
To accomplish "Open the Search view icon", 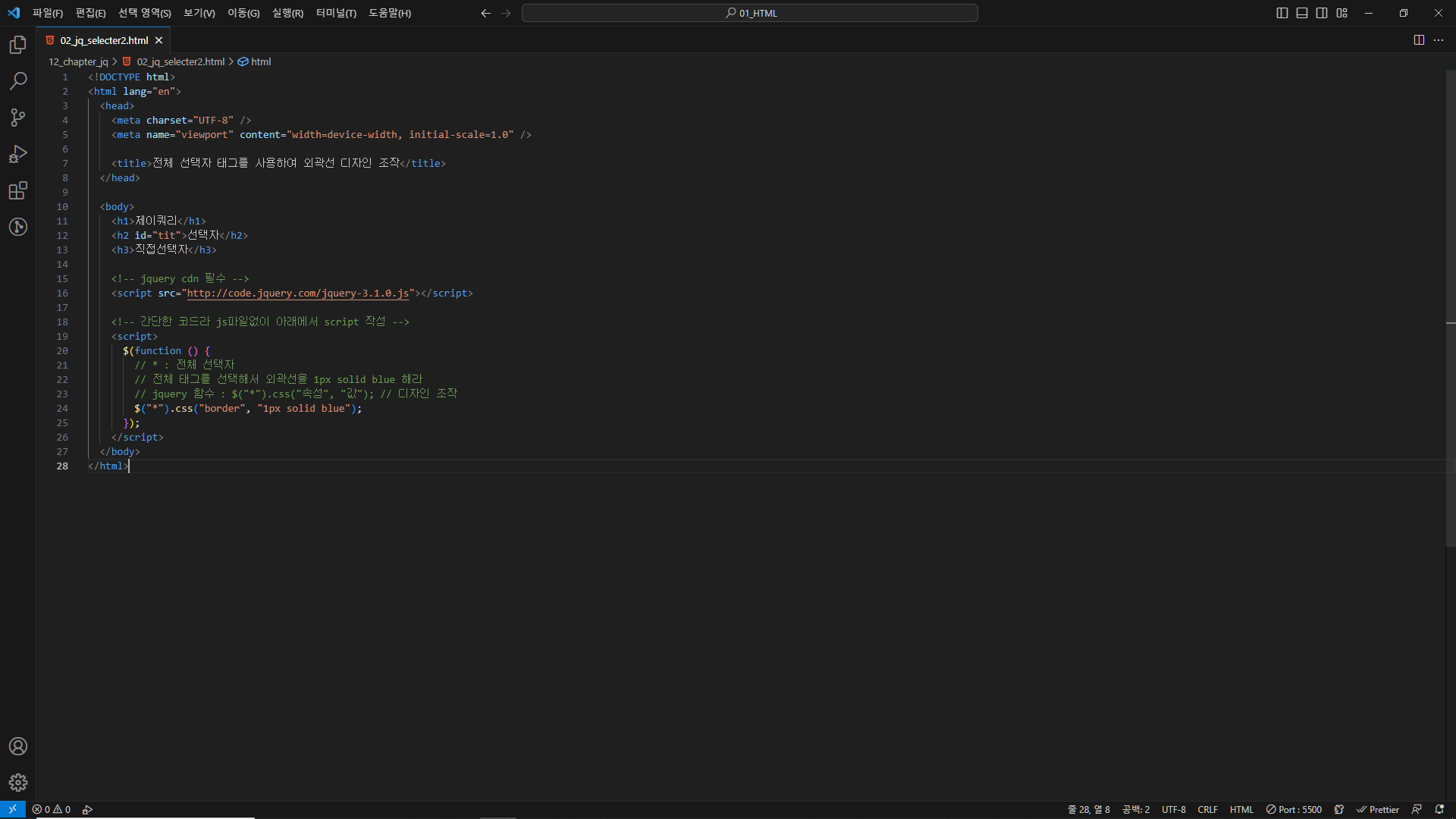I will tap(18, 81).
